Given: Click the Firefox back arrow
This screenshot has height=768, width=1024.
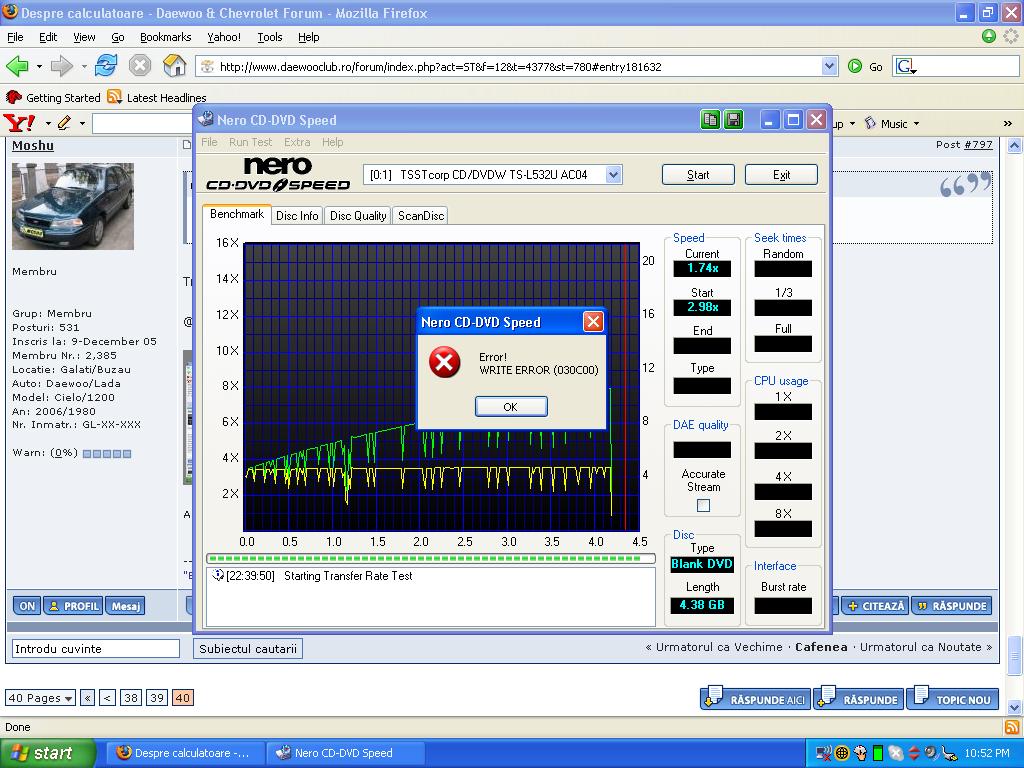Looking at the screenshot, I should [x=17, y=66].
